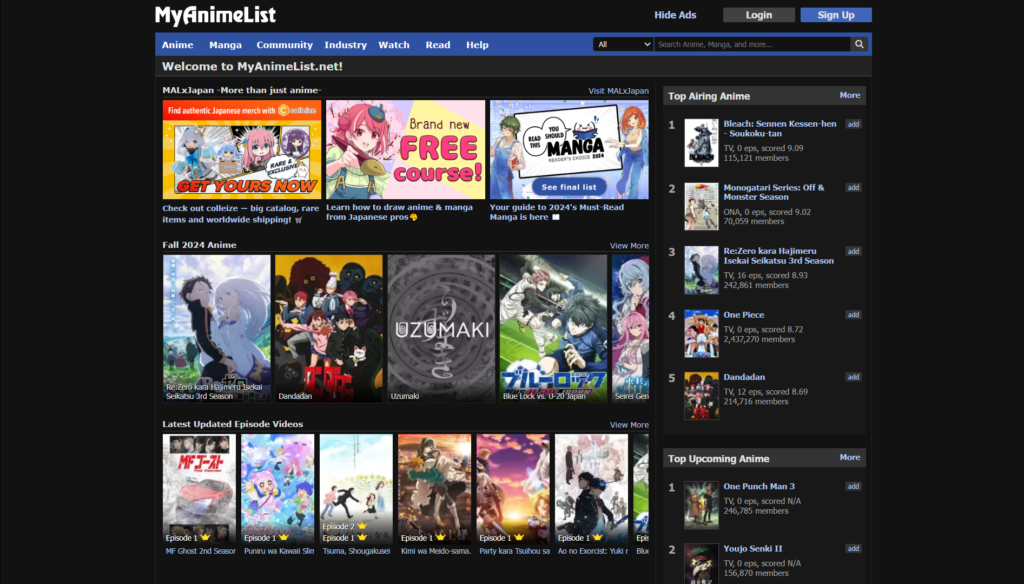
Task: Click add button for One Piece
Action: click(853, 315)
